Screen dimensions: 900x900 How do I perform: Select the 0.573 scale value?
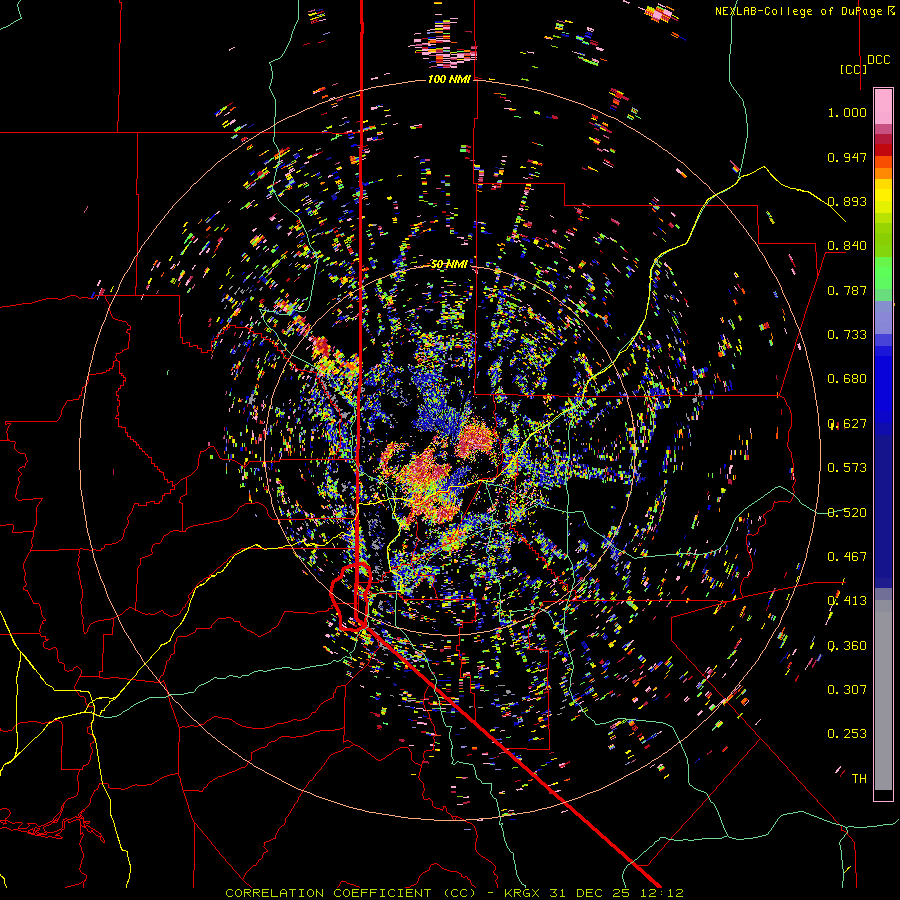click(x=847, y=468)
